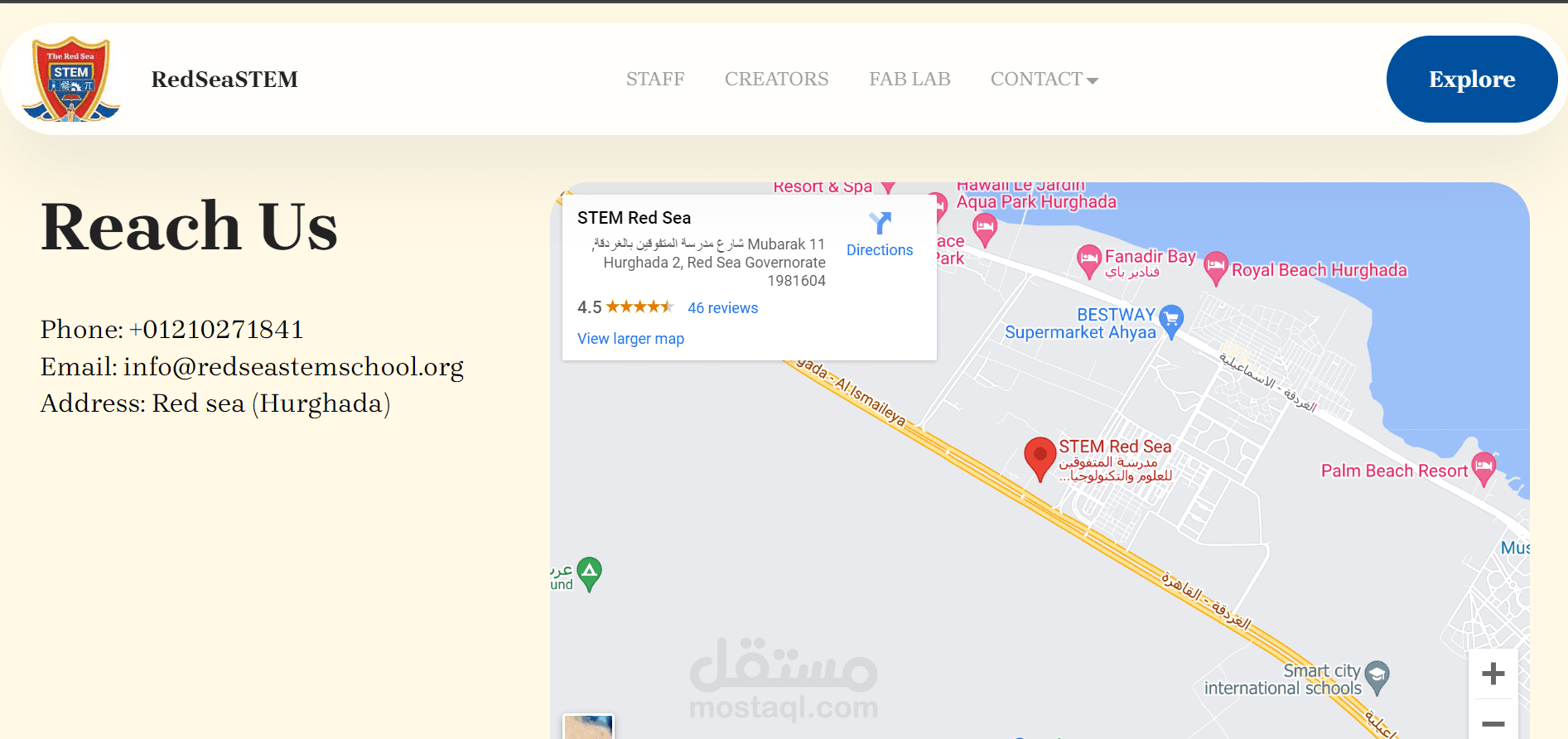This screenshot has width=1568, height=739.
Task: Click the blue Explore button
Action: [x=1472, y=79]
